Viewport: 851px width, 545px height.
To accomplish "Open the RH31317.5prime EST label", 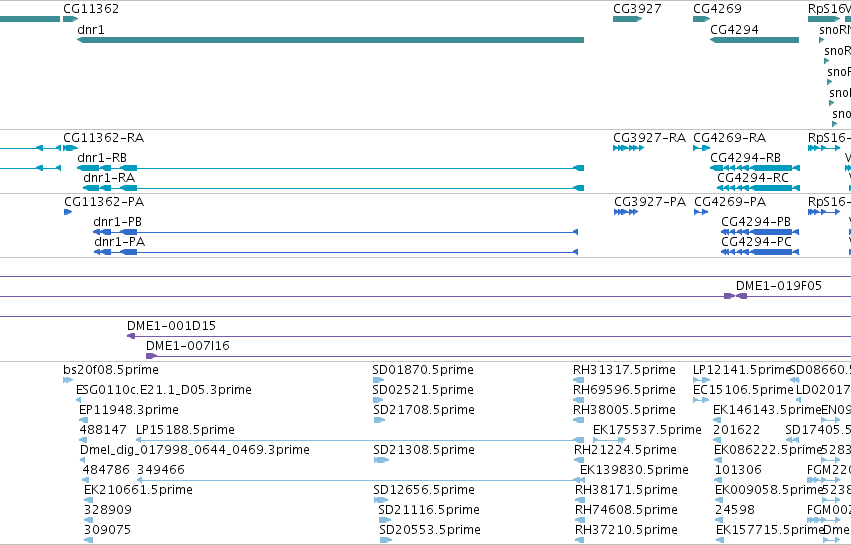I will tap(624, 370).
